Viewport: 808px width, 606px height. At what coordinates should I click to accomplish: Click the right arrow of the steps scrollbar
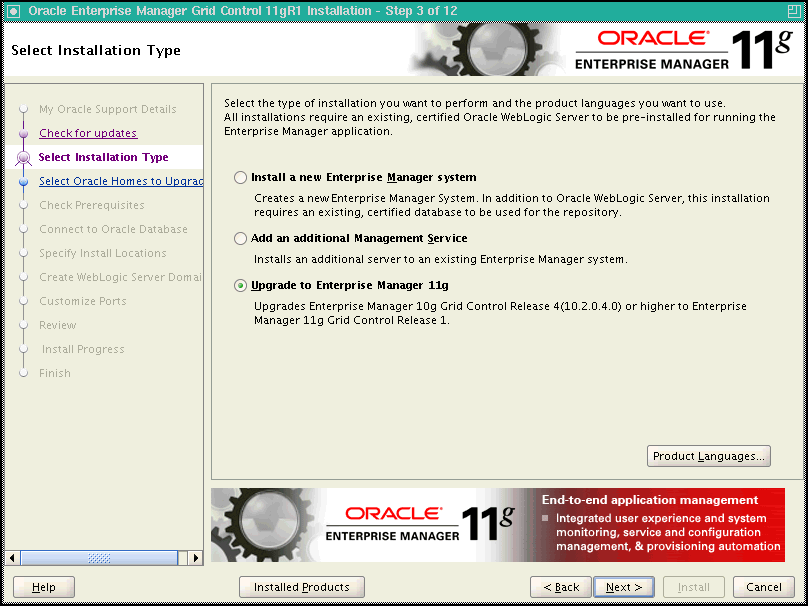(195, 558)
